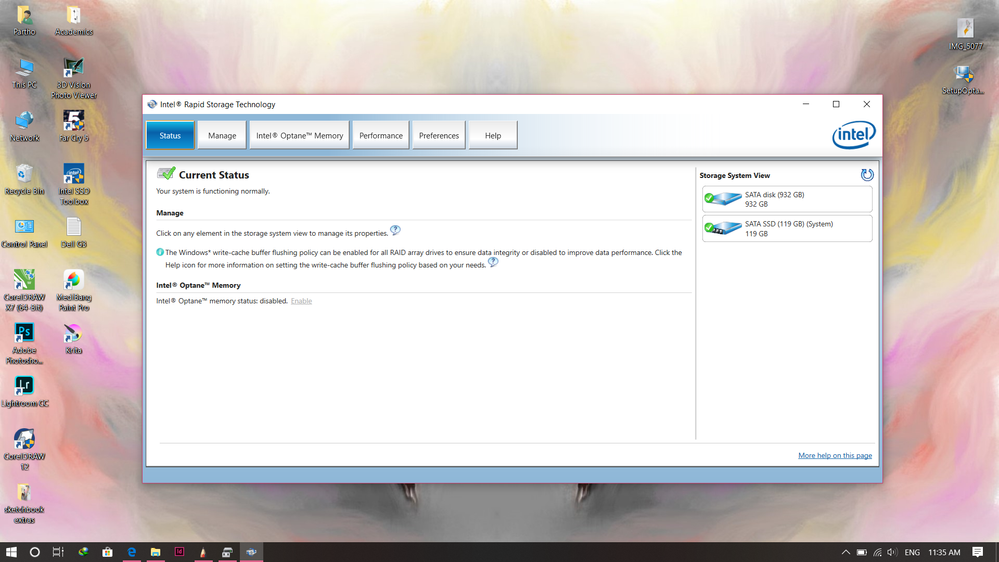
Task: Open the Adobe Photoshop desktop shortcut
Action: point(24,333)
